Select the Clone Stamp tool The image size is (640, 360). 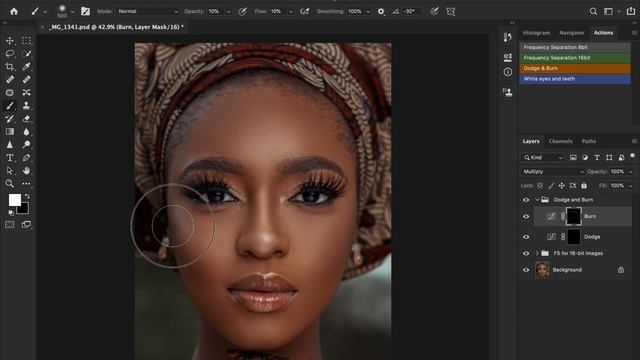pos(27,106)
